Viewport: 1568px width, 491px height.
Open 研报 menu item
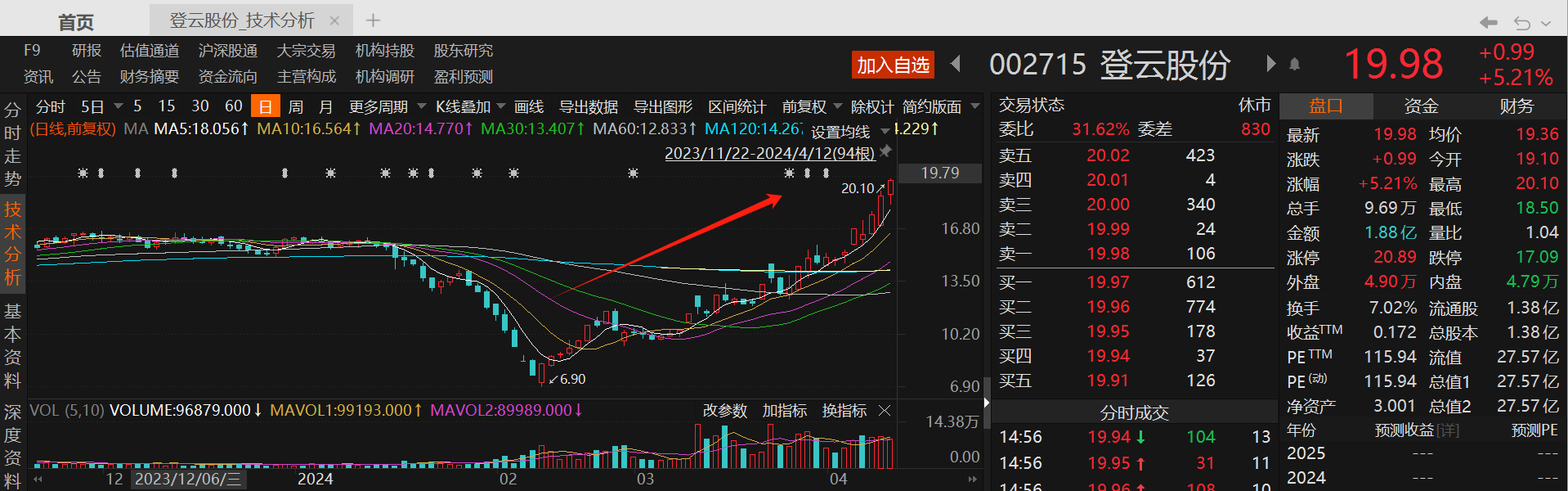tap(87, 51)
